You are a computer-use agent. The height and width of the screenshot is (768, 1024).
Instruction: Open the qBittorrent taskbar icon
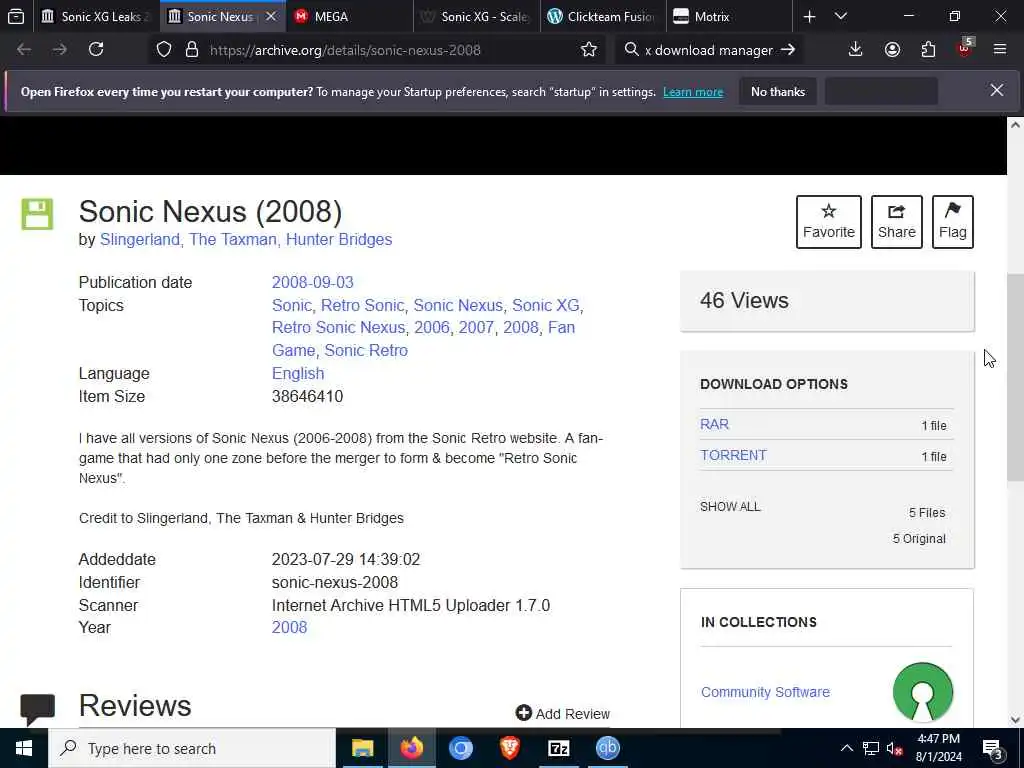607,748
